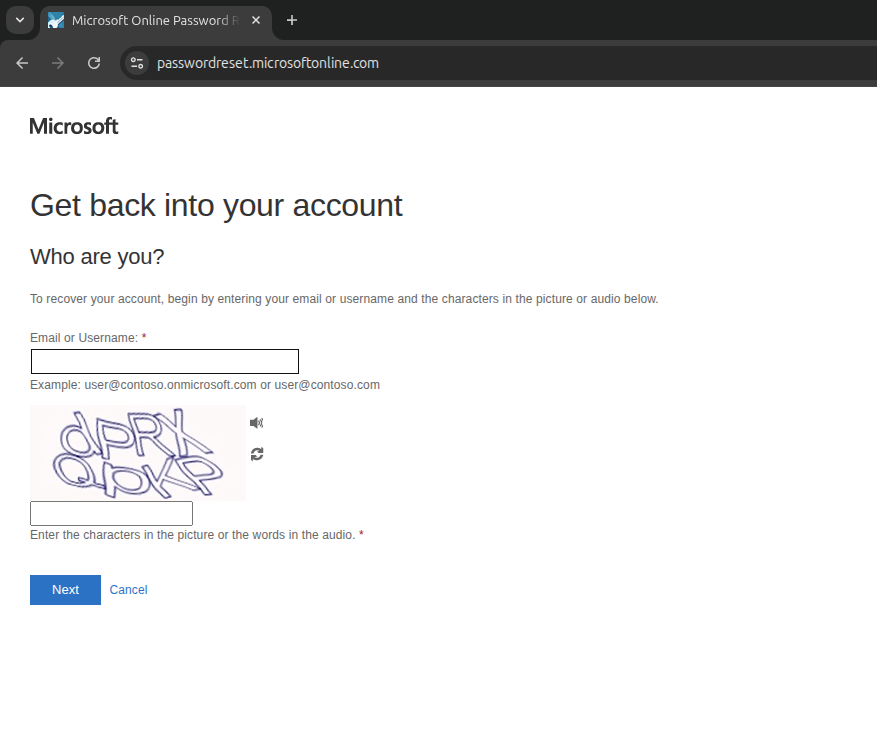Expand the tab search dropdown
This screenshot has width=877, height=754.
click(19, 20)
